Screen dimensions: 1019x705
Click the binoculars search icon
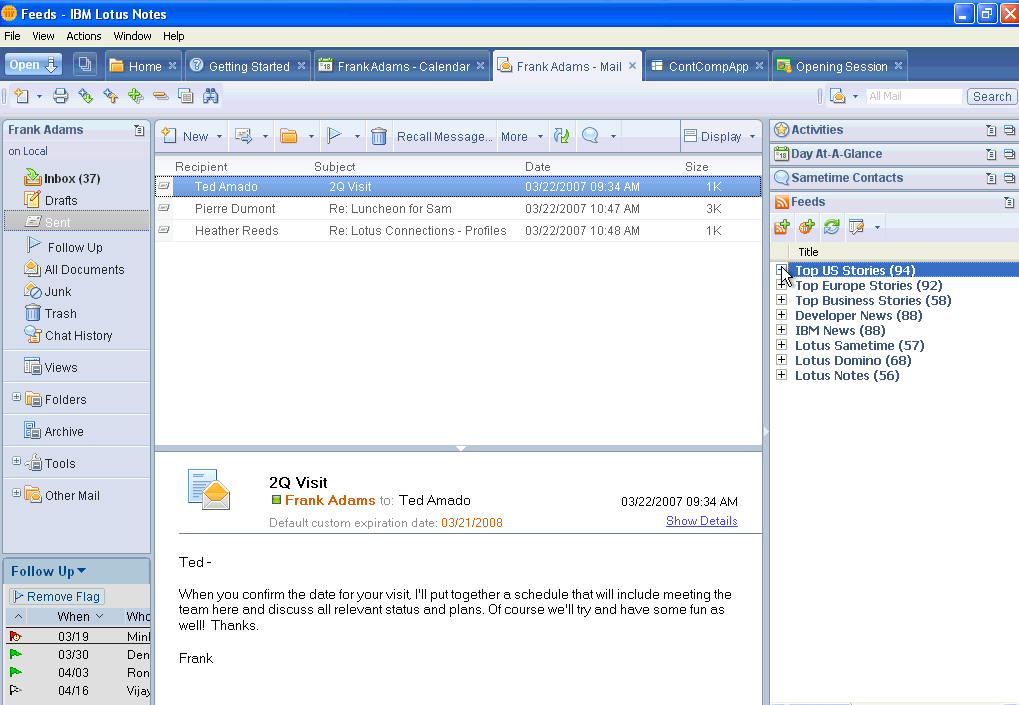[x=211, y=96]
